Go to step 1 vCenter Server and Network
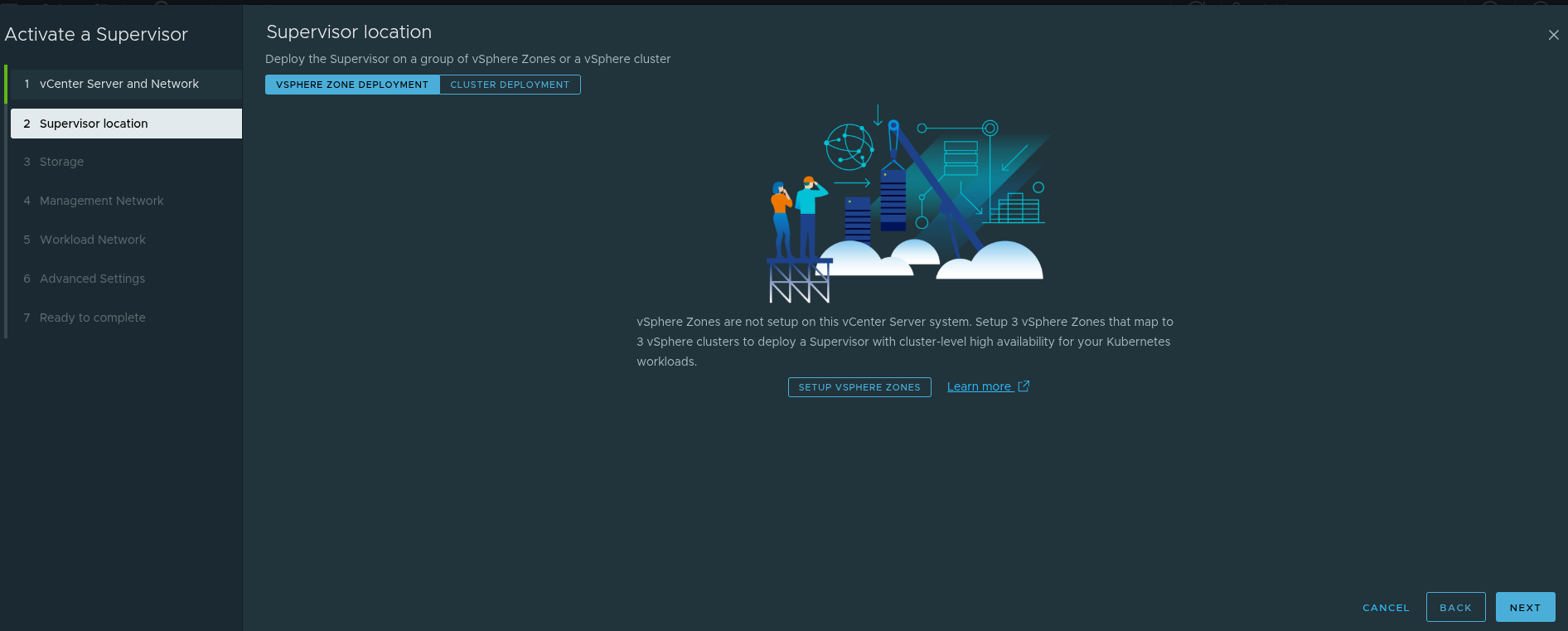1568x631 pixels. tap(124, 84)
